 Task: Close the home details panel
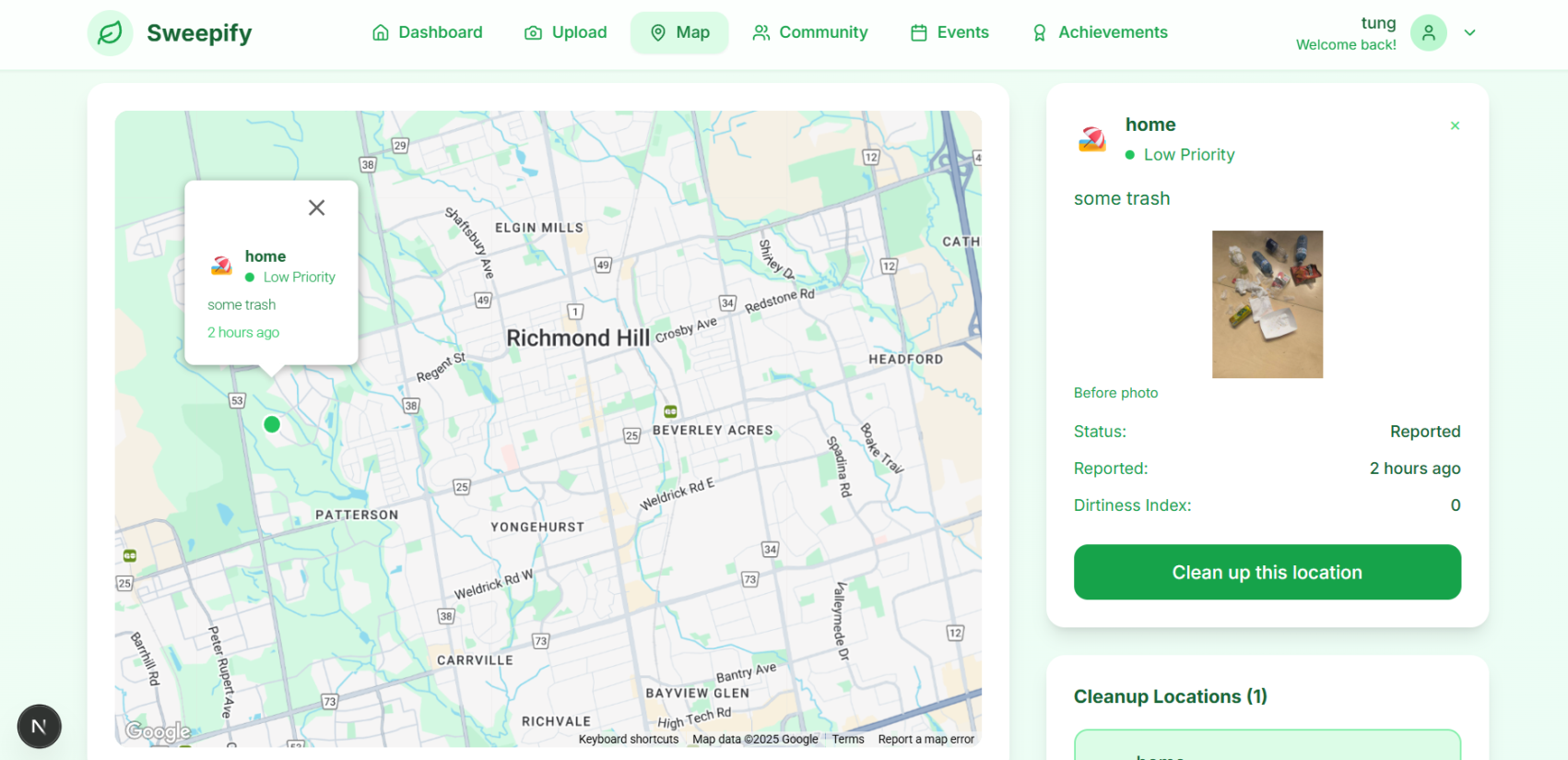pyautogui.click(x=1455, y=125)
